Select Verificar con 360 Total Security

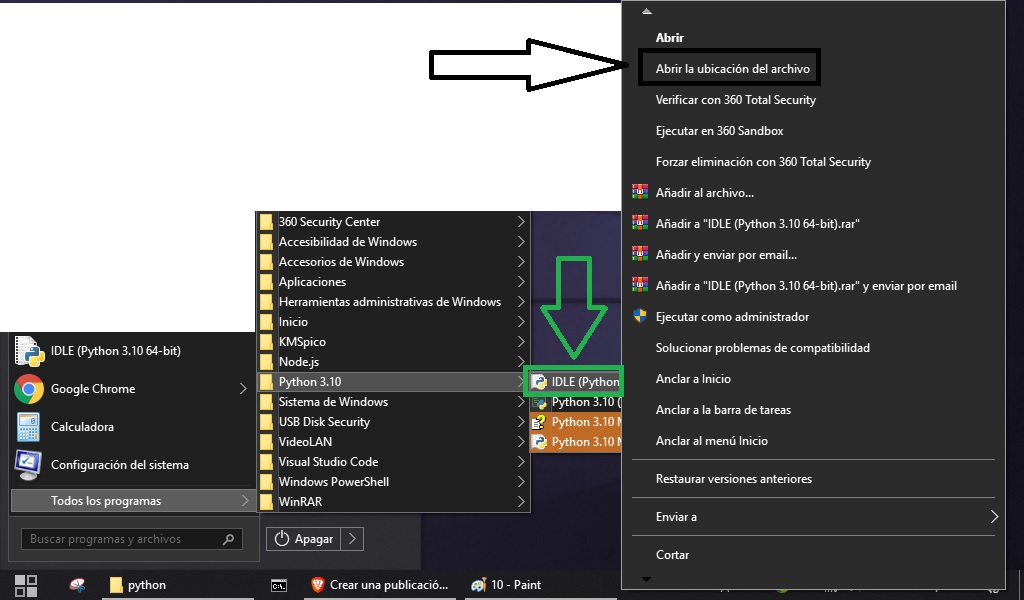click(813, 100)
